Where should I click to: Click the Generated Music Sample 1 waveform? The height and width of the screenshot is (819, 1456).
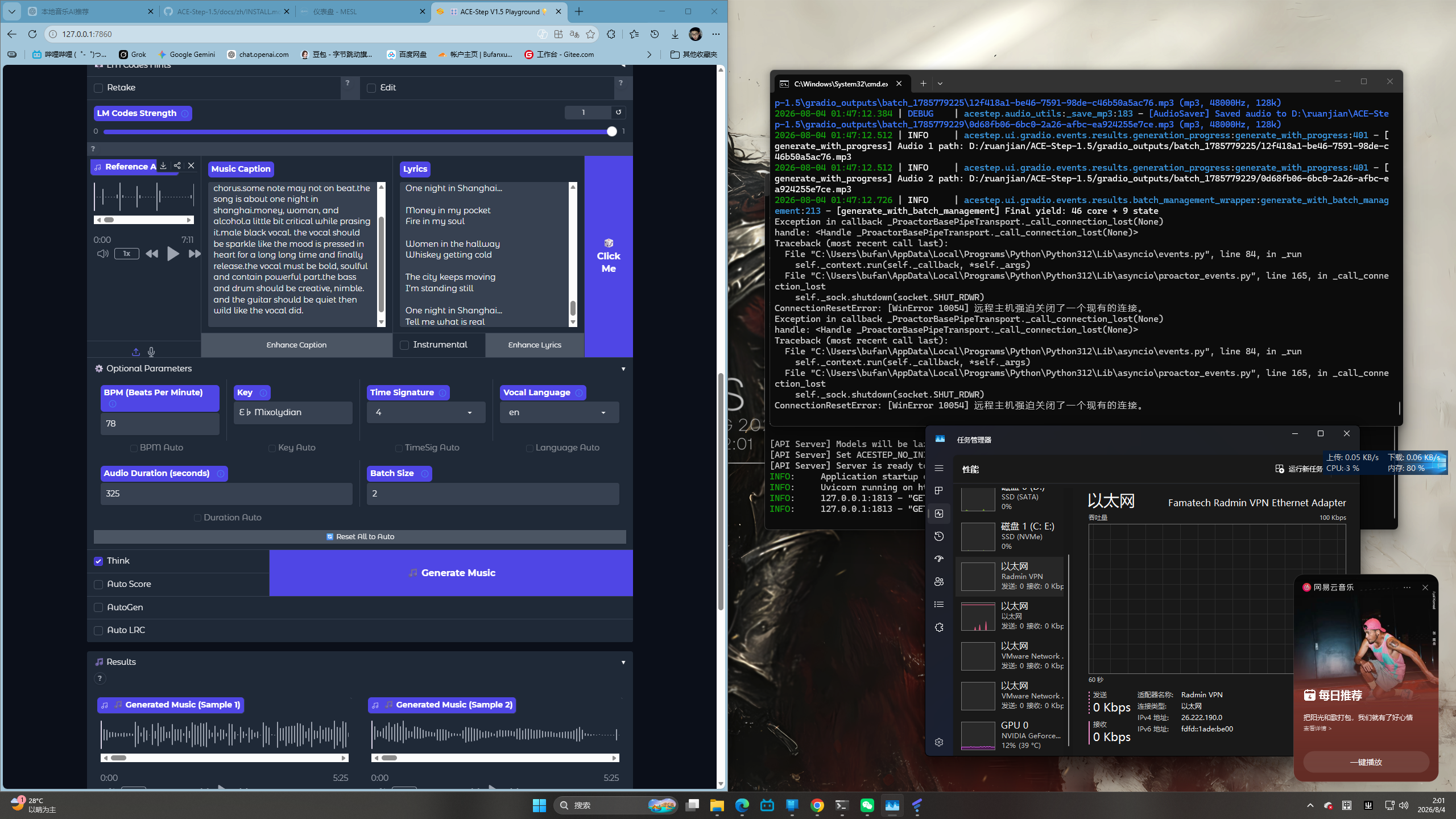coord(225,734)
